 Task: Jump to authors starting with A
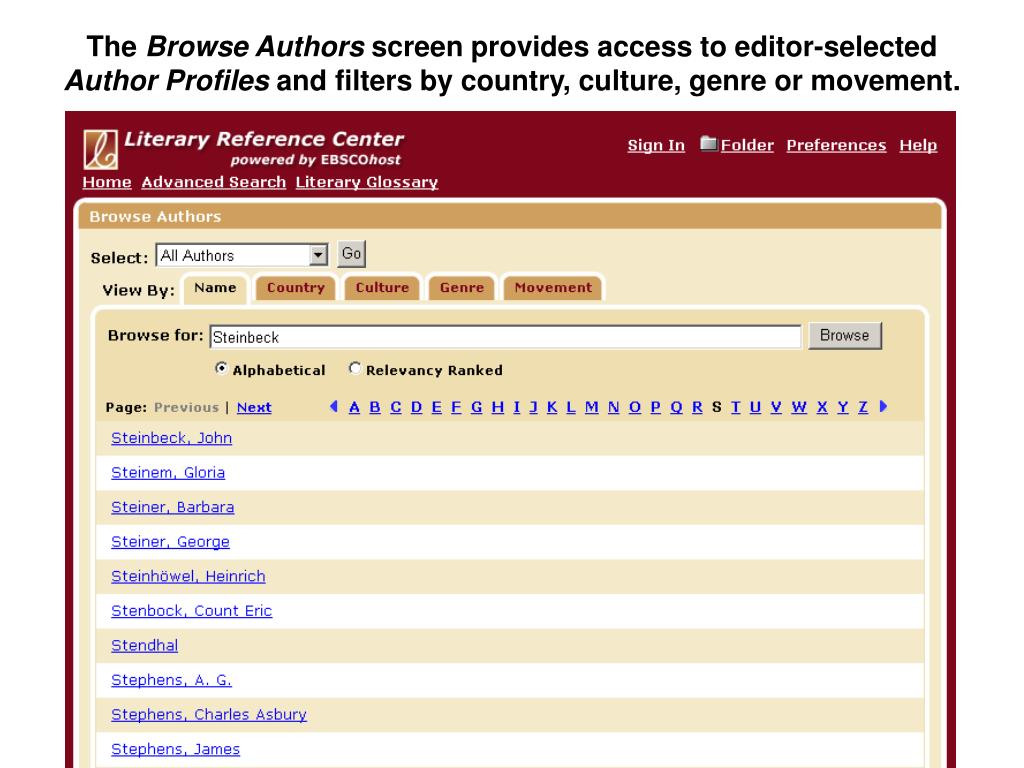point(355,407)
